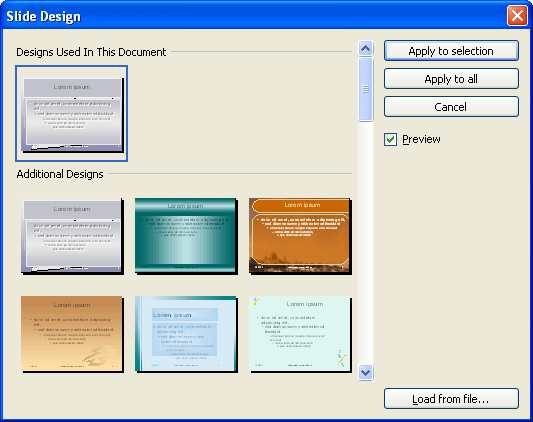533x422 pixels.
Task: Open the Load from file dialog
Action: 451,399
